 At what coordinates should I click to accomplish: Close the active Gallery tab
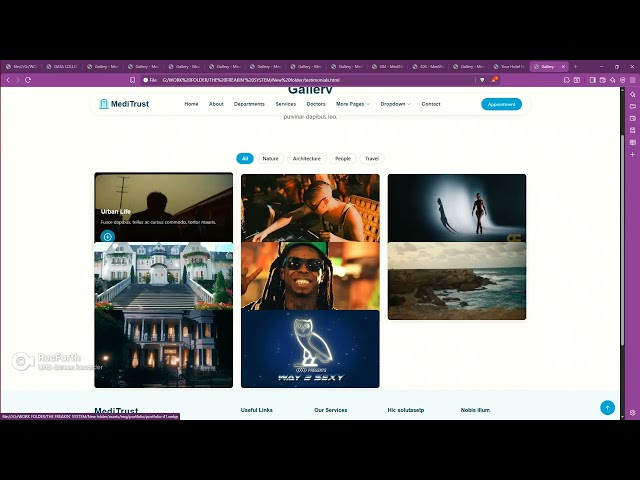[563, 67]
